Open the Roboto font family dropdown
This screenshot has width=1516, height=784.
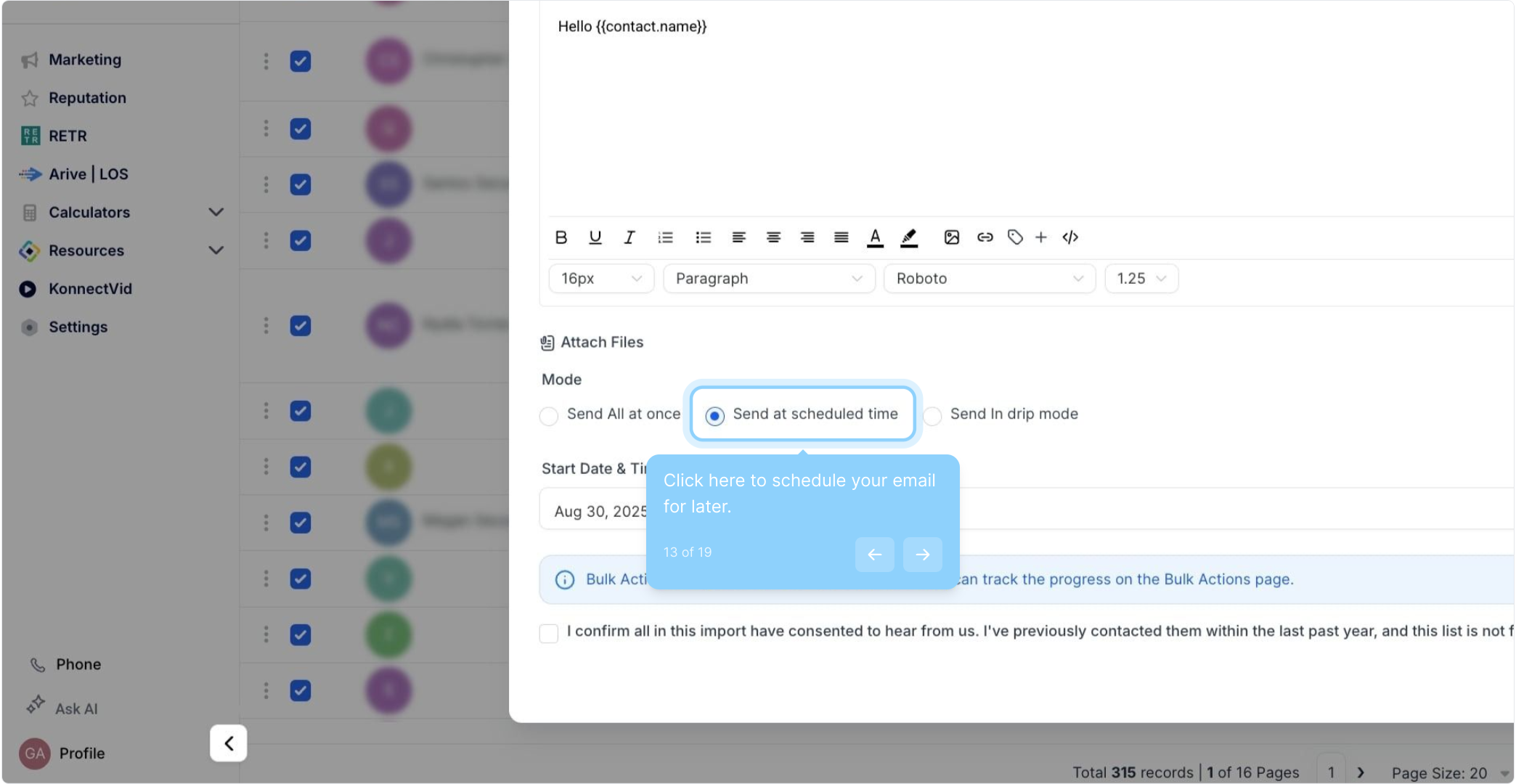[988, 279]
